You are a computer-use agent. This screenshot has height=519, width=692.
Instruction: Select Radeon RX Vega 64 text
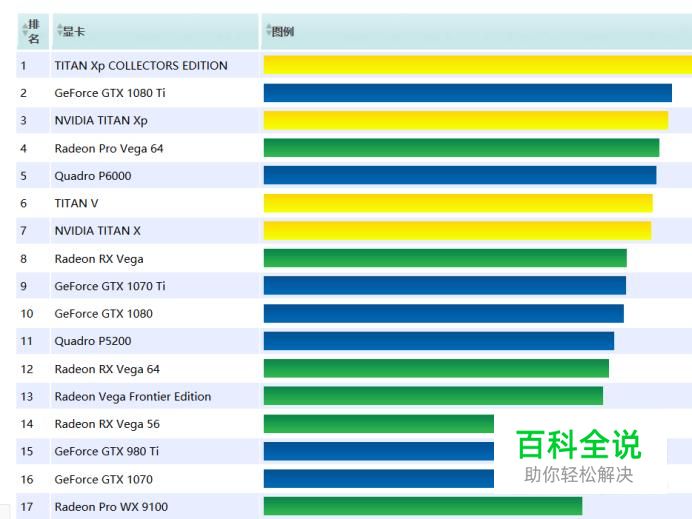107,369
